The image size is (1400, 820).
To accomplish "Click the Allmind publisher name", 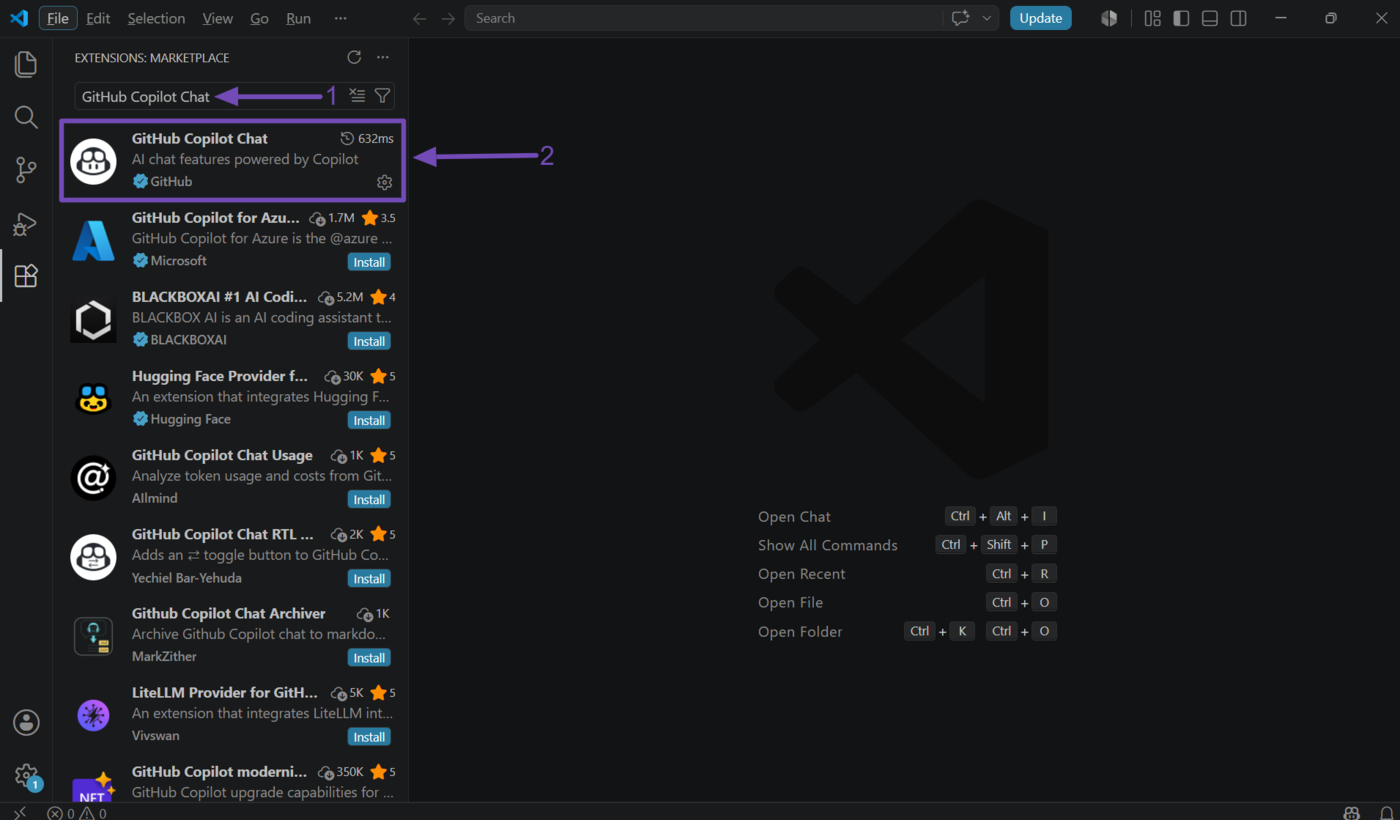I will tap(155, 498).
